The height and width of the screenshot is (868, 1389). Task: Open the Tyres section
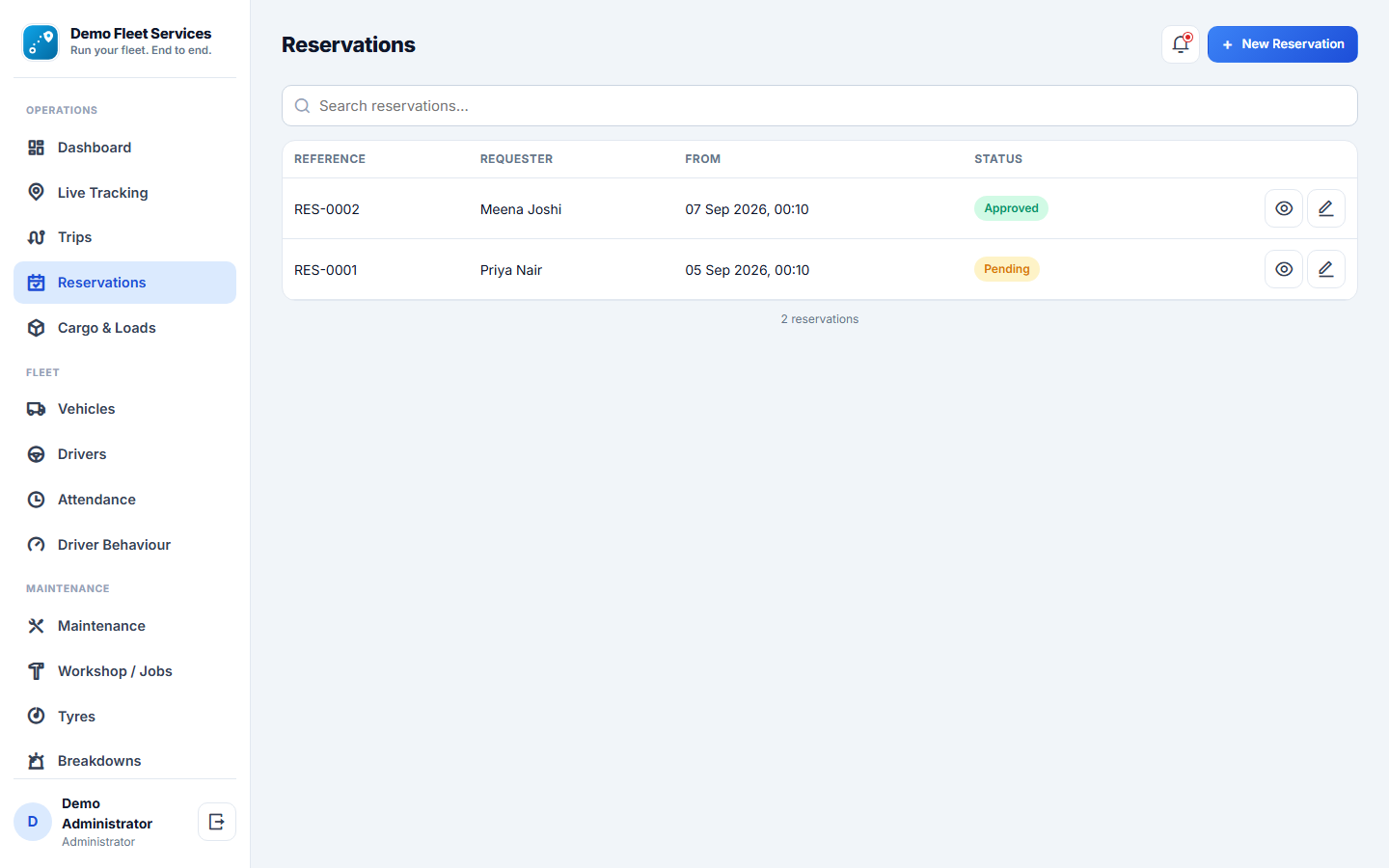(x=124, y=717)
